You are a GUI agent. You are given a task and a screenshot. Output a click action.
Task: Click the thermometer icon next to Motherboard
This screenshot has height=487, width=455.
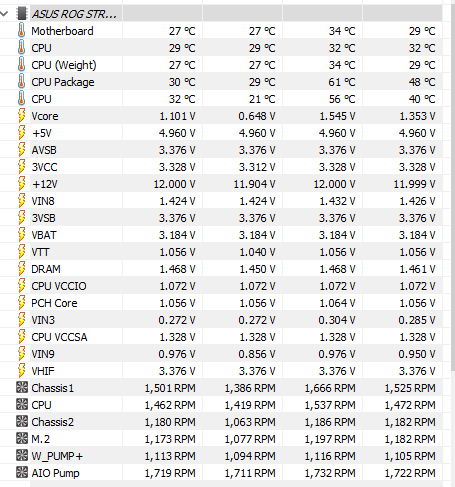pyautogui.click(x=22, y=31)
